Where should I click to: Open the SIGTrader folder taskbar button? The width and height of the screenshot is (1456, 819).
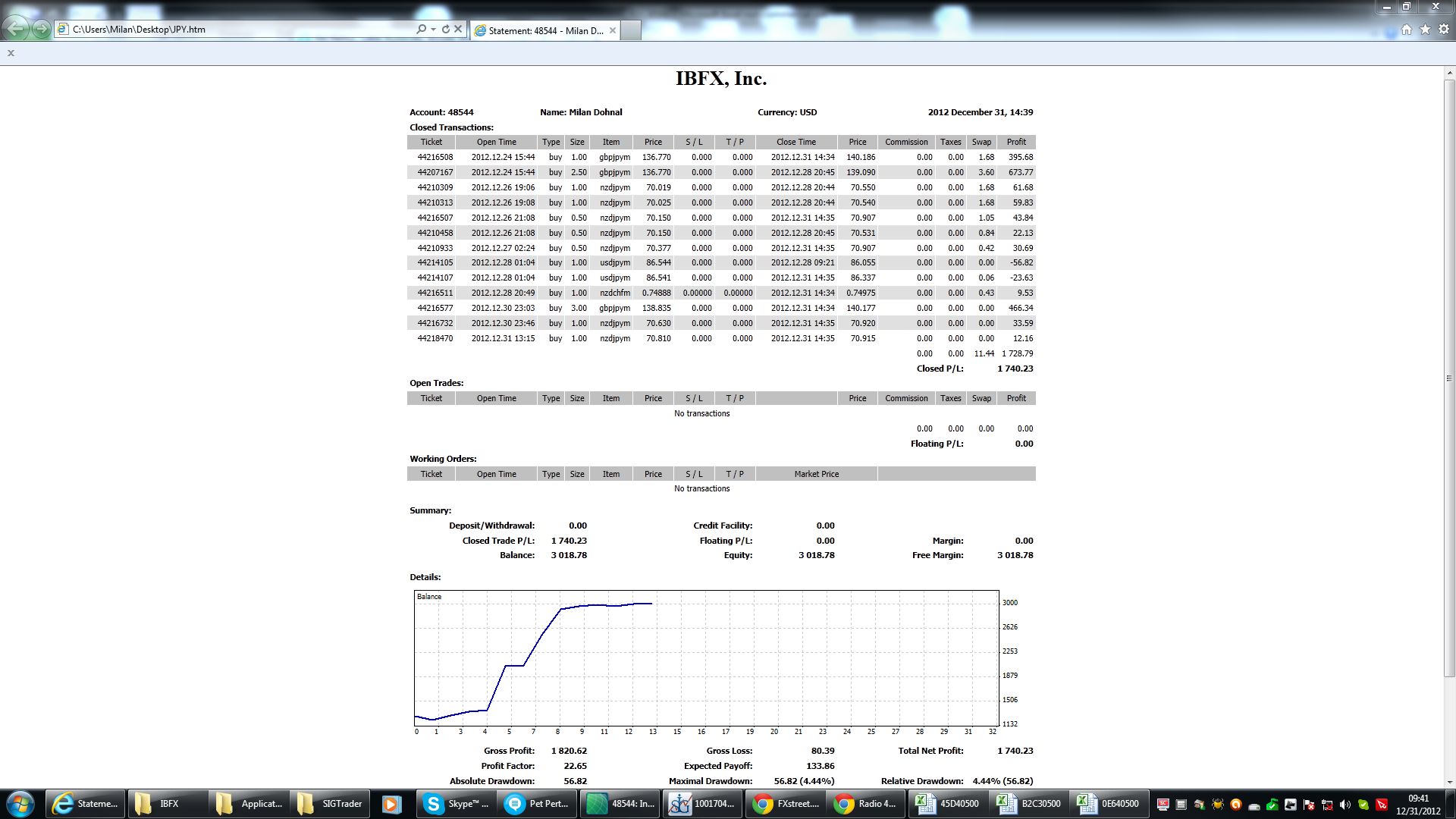330,804
